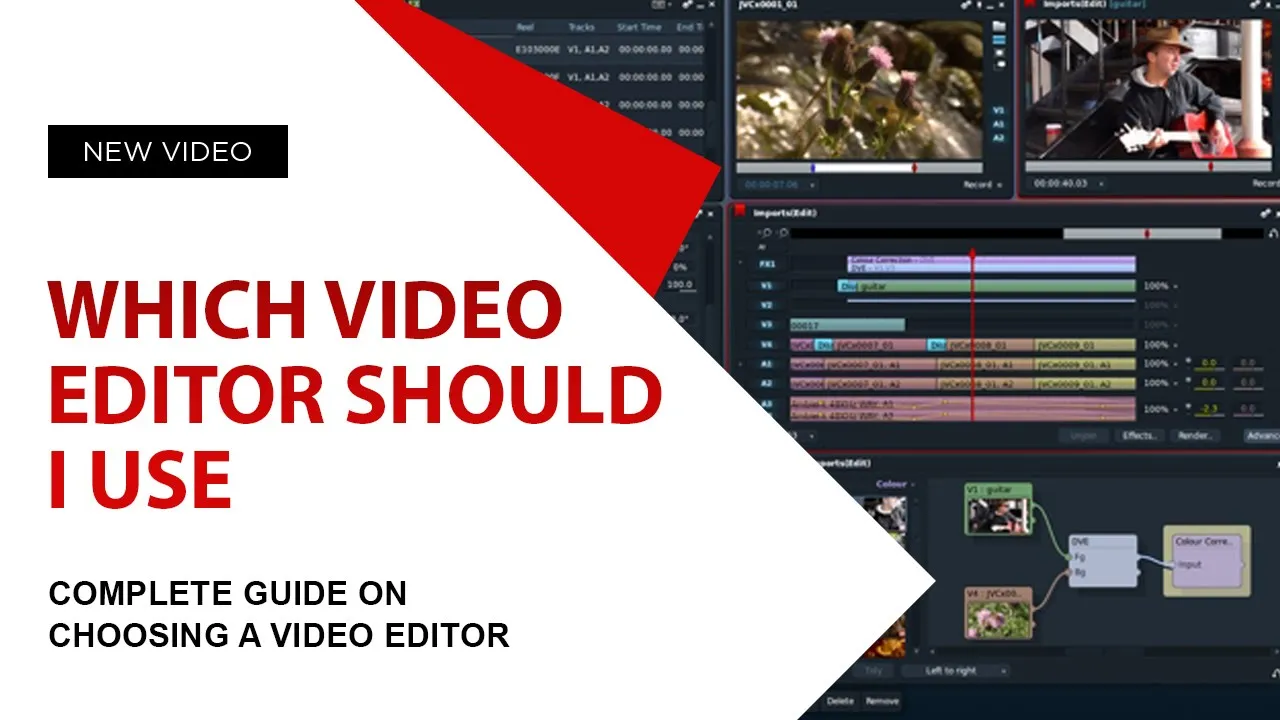Click the NEW VIDEO black label
The width and height of the screenshot is (1280, 720).
(x=168, y=152)
